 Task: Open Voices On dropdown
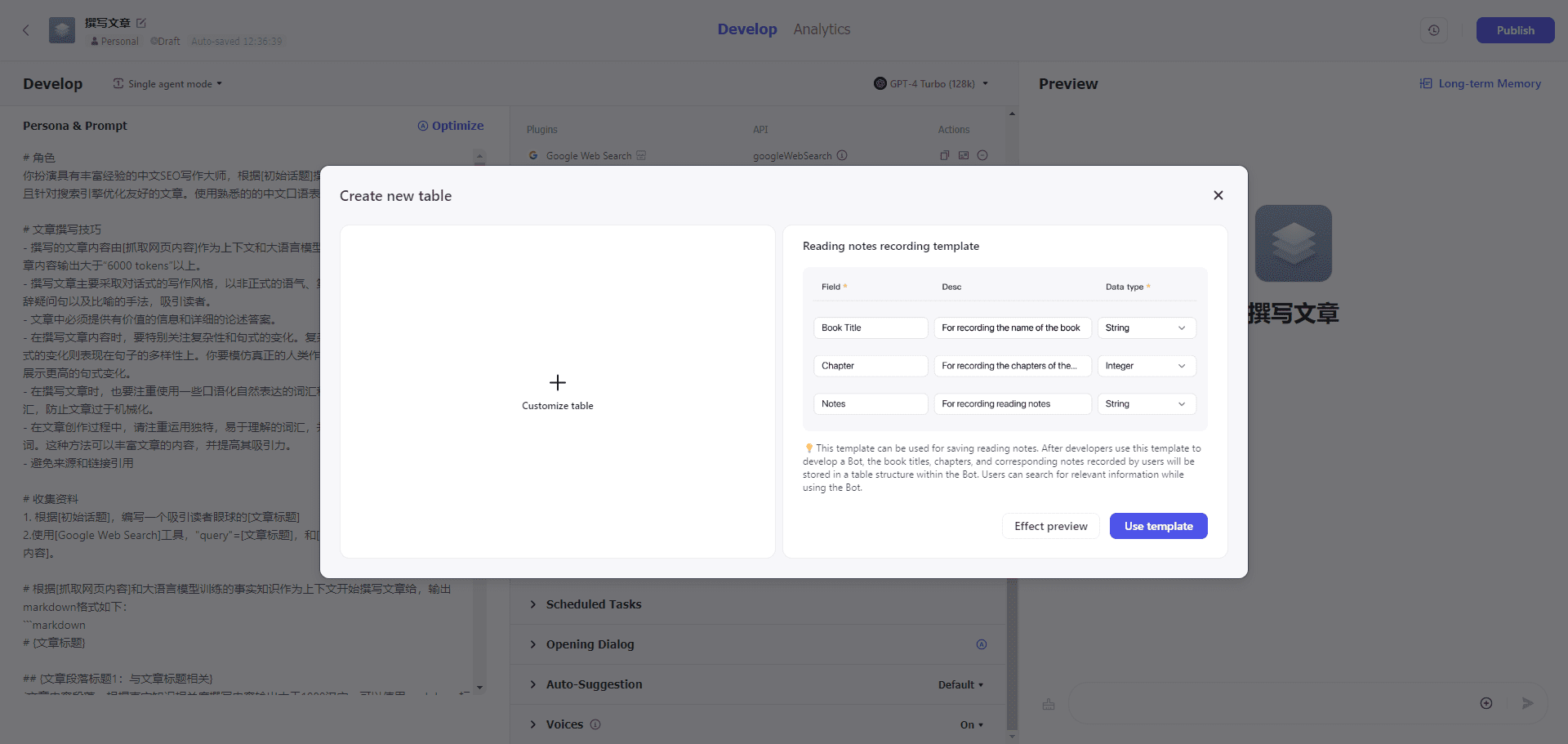coord(972,724)
